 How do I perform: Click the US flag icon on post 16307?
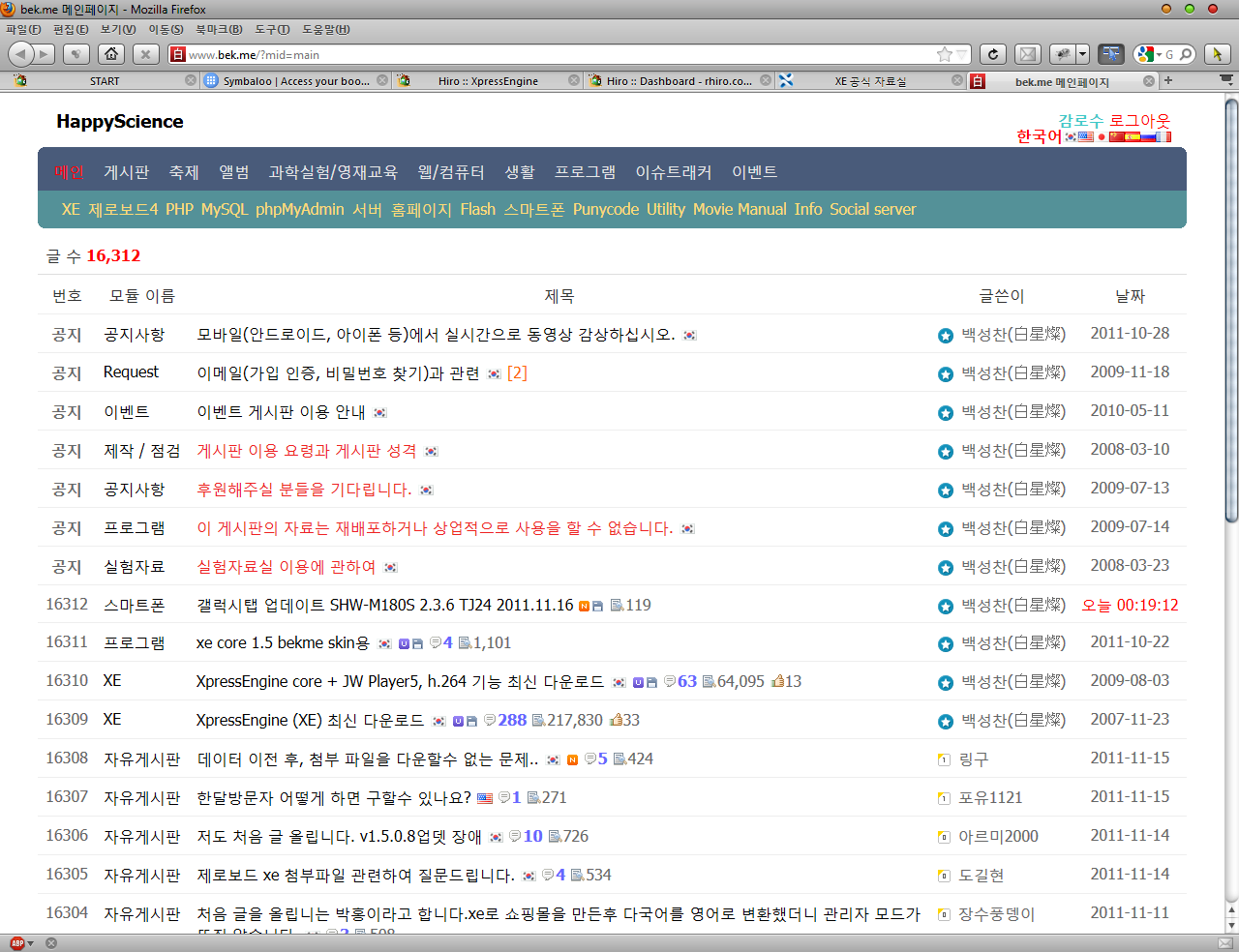(485, 798)
